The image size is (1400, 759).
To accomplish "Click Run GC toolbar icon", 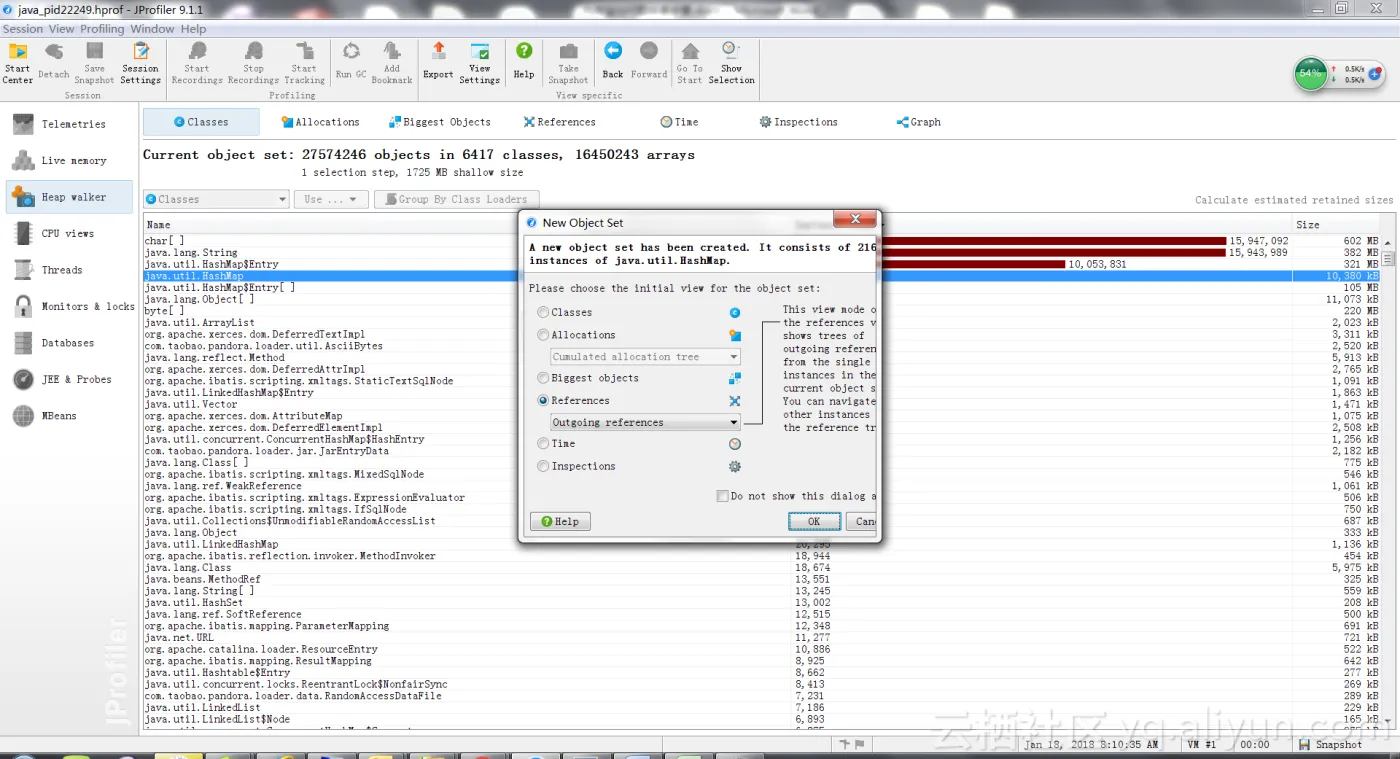I will tap(351, 60).
